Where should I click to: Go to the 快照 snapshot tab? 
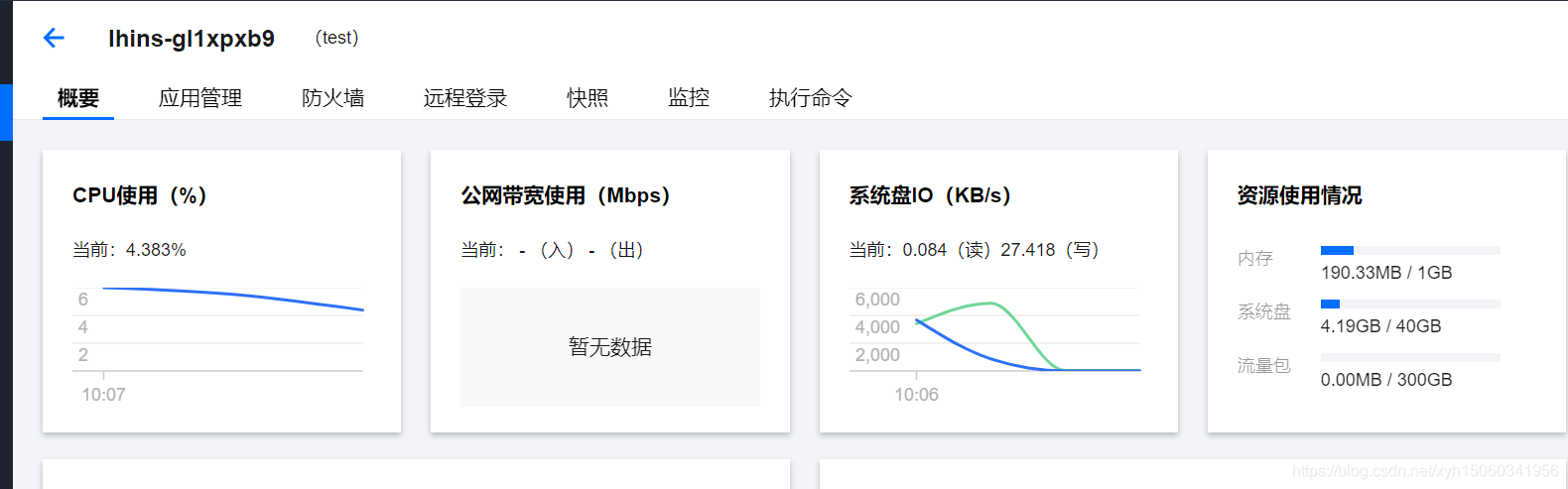[588, 98]
